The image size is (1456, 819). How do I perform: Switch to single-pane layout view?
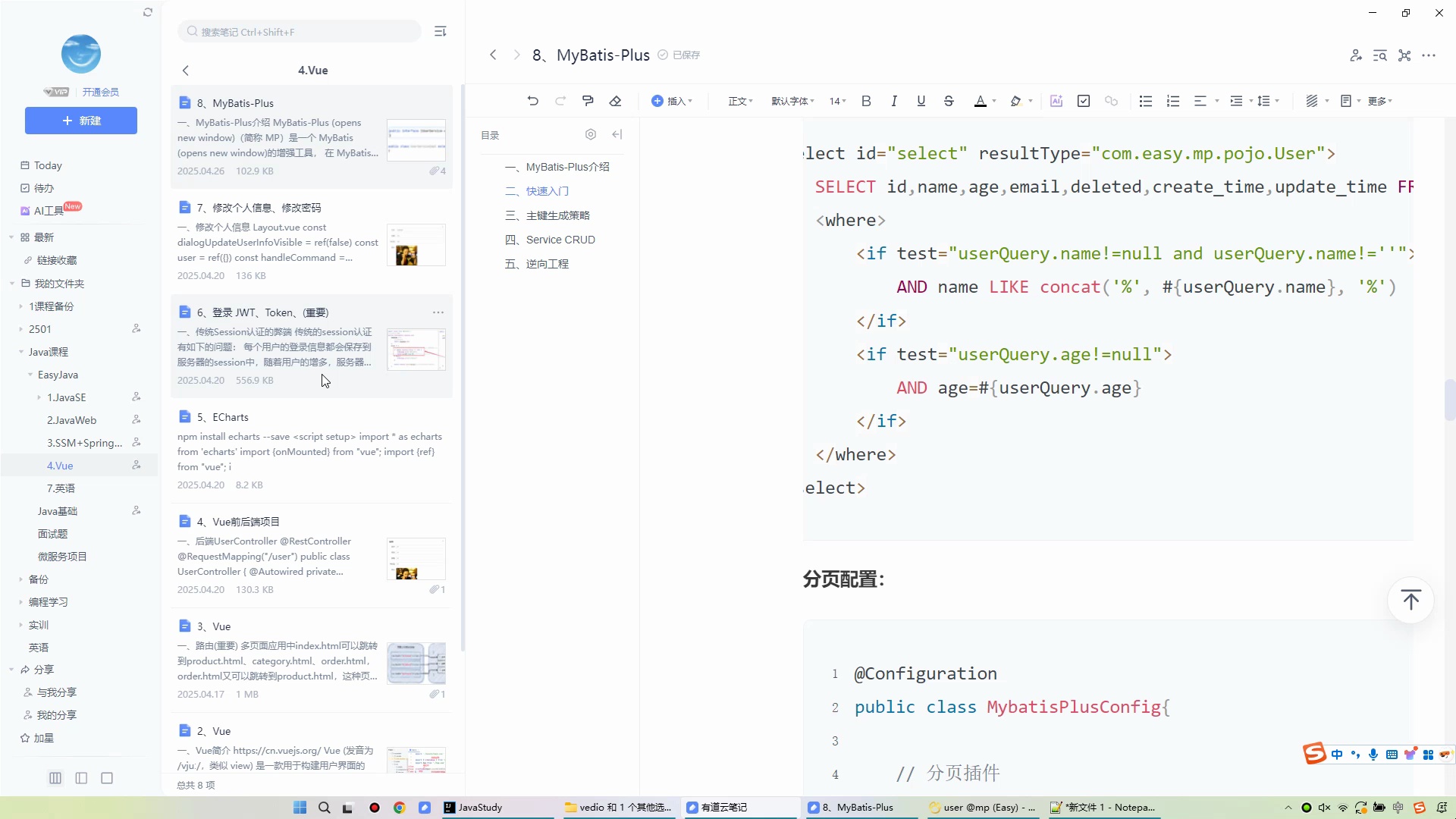pos(107,778)
